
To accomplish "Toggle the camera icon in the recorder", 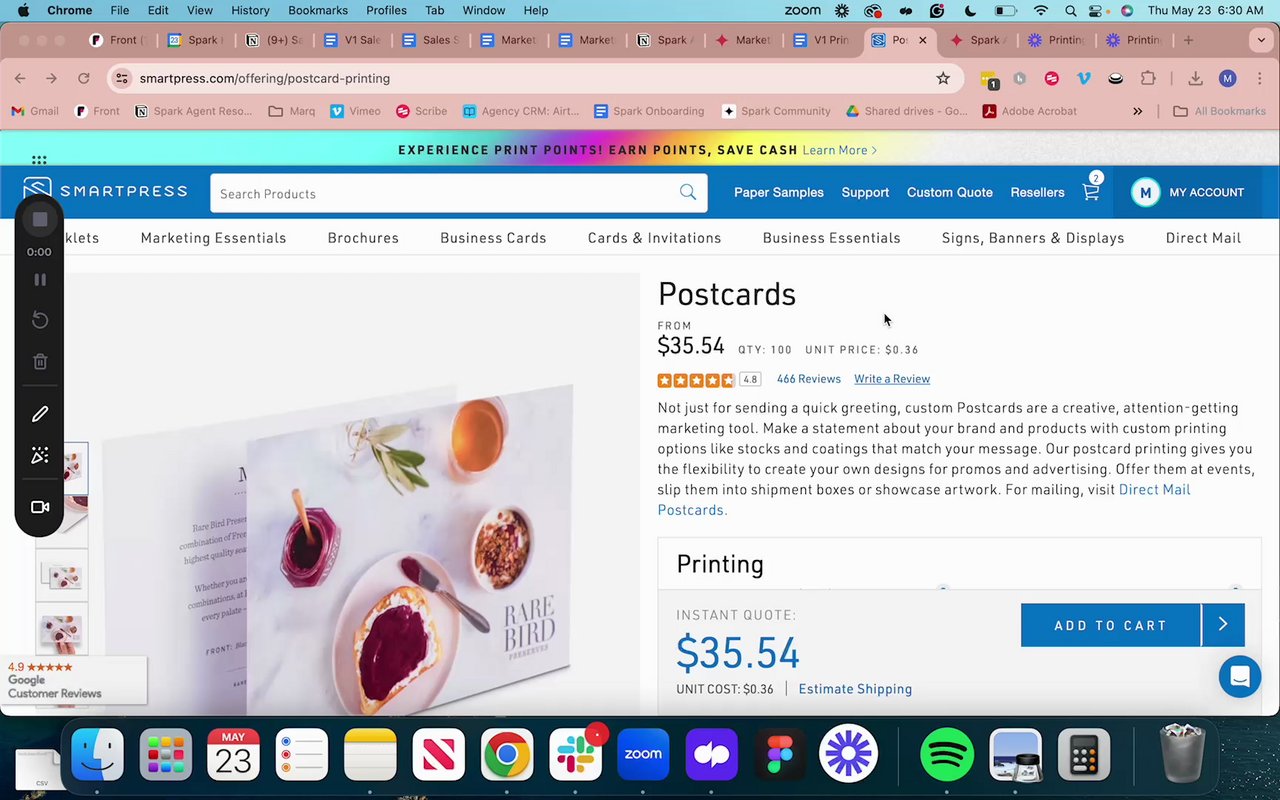I will pyautogui.click(x=40, y=507).
